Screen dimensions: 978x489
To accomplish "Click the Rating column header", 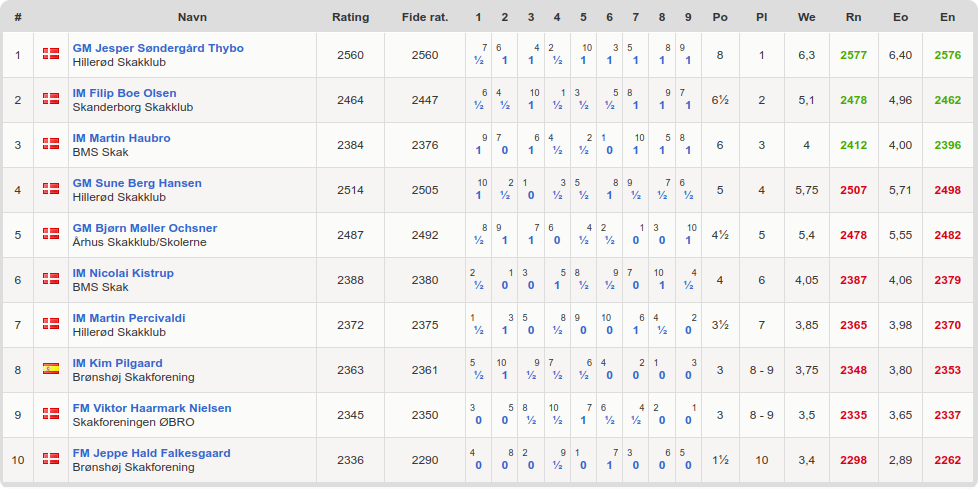I will pos(351,17).
